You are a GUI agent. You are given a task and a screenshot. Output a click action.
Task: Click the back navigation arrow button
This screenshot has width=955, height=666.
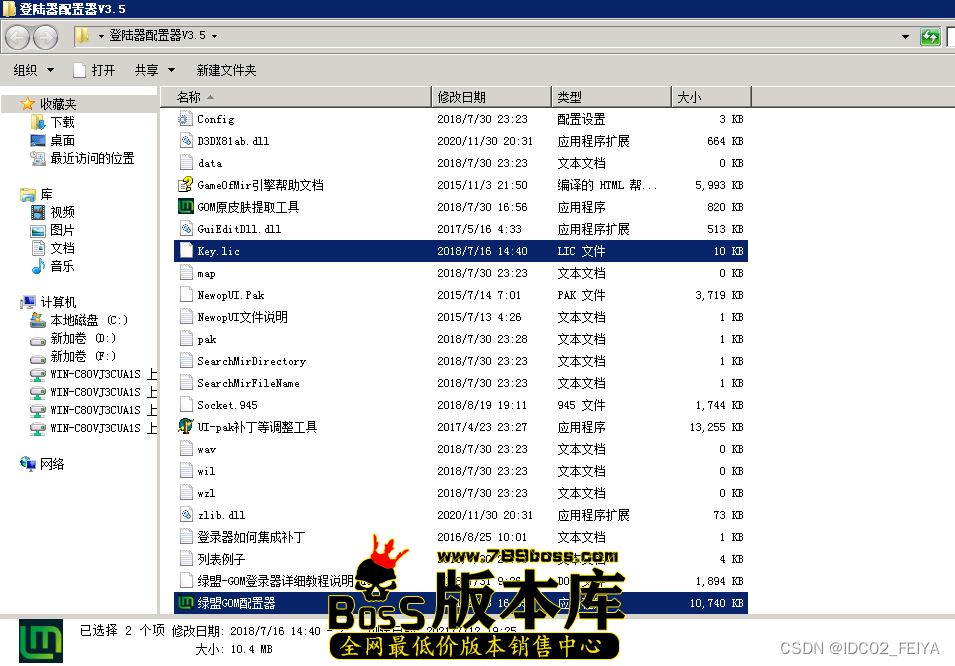pos(18,37)
